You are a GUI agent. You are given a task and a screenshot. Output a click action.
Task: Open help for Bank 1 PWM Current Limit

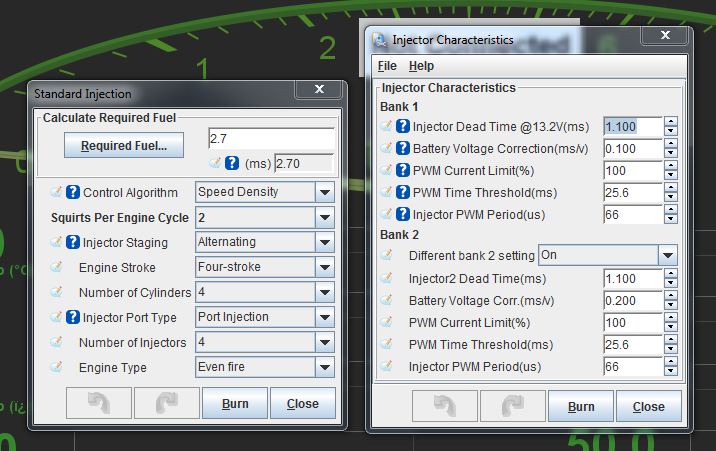403,170
